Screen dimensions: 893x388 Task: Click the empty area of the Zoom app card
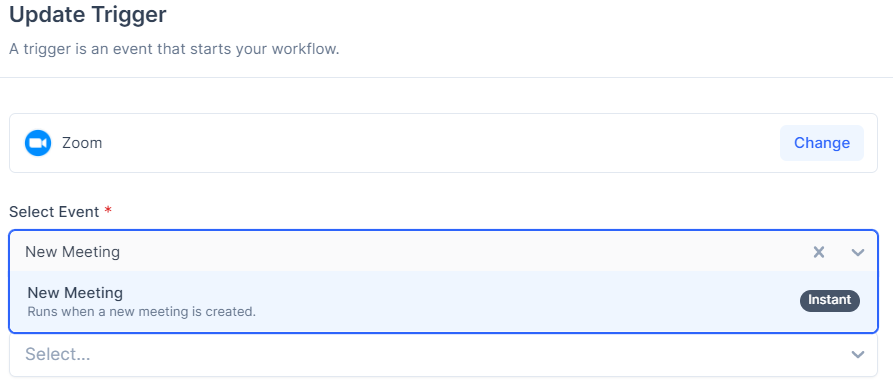[x=439, y=142]
